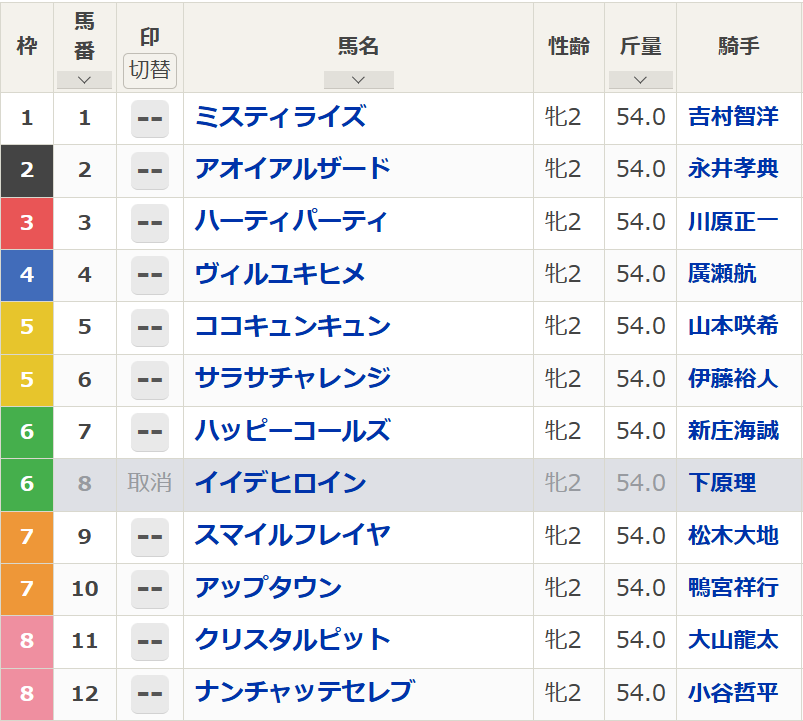Open jockey page for 吉村智洋

733,117
